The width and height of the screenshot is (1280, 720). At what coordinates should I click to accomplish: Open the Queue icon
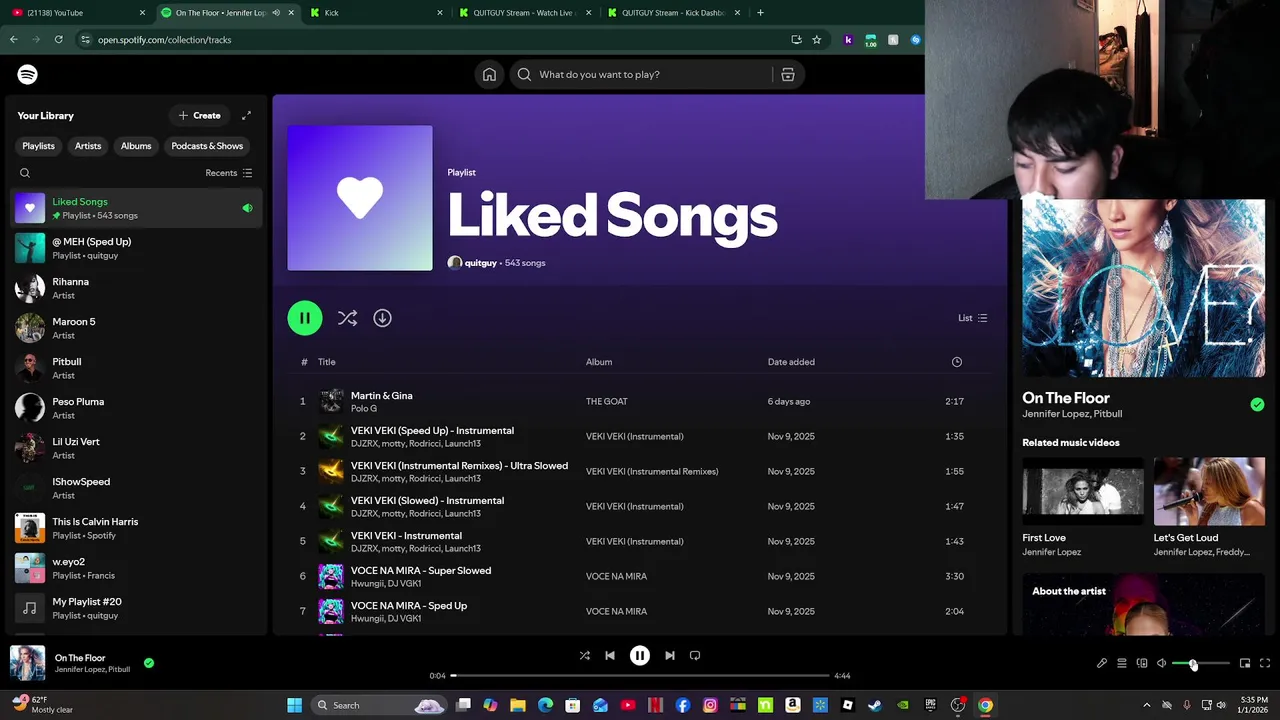1122,663
